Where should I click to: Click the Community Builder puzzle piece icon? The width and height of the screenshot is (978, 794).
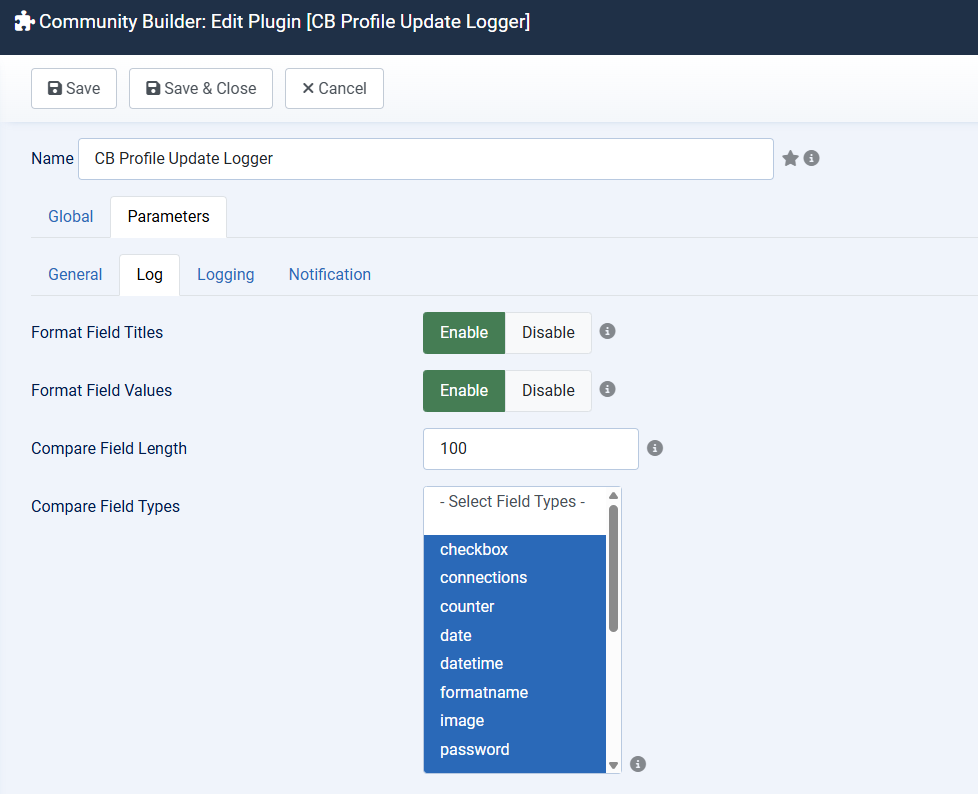click(24, 21)
